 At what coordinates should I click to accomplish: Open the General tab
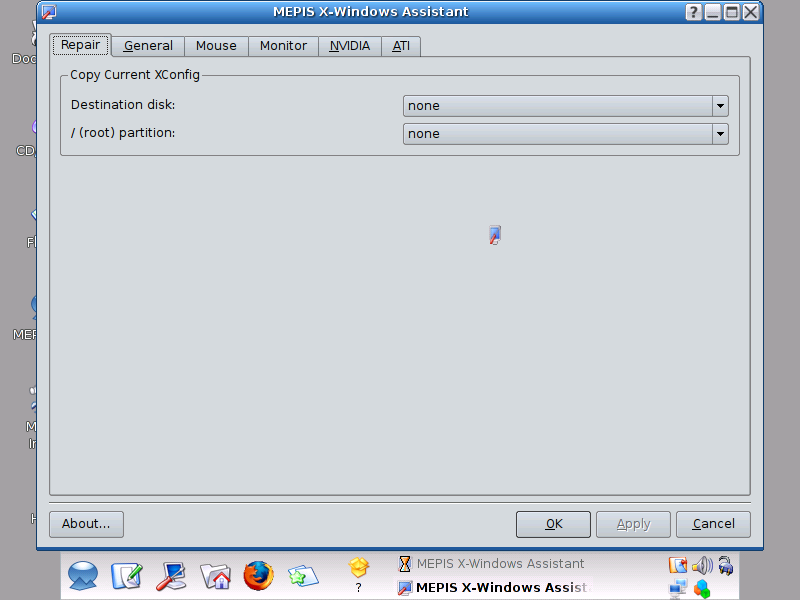click(148, 46)
